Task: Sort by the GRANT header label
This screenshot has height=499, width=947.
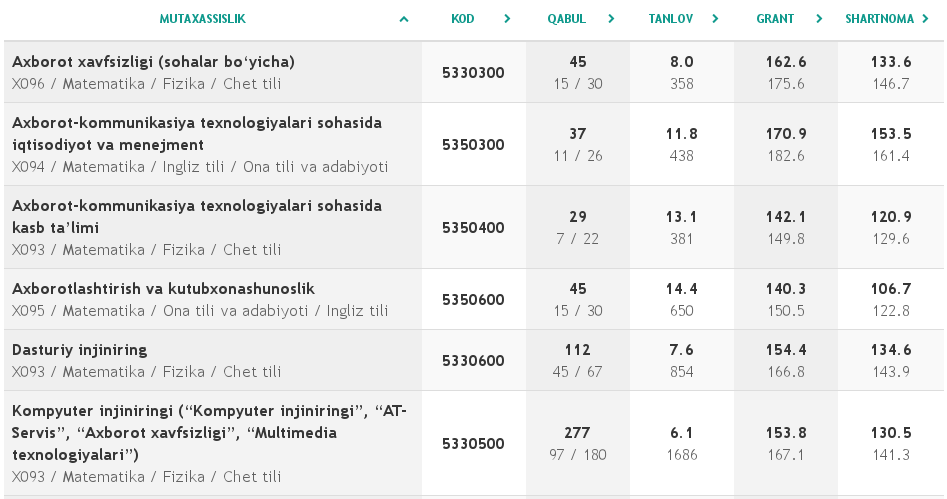Action: tap(776, 19)
